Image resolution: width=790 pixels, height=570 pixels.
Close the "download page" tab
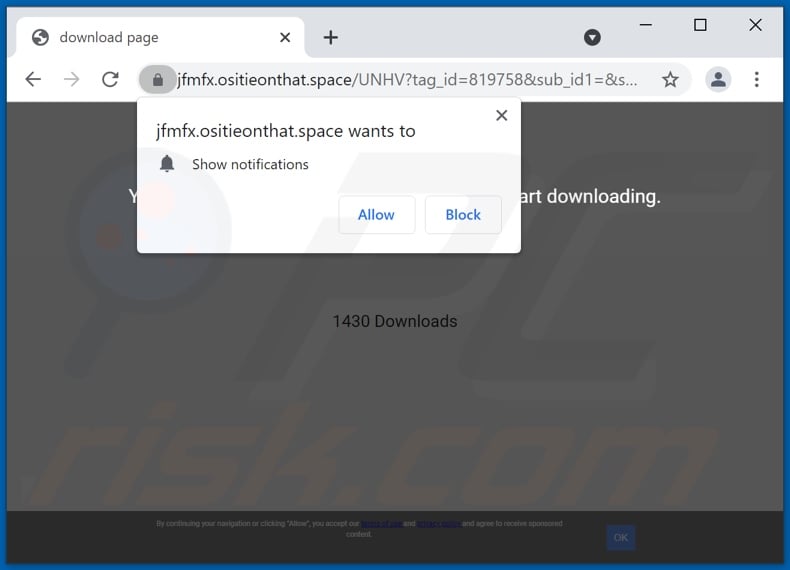[x=284, y=38]
